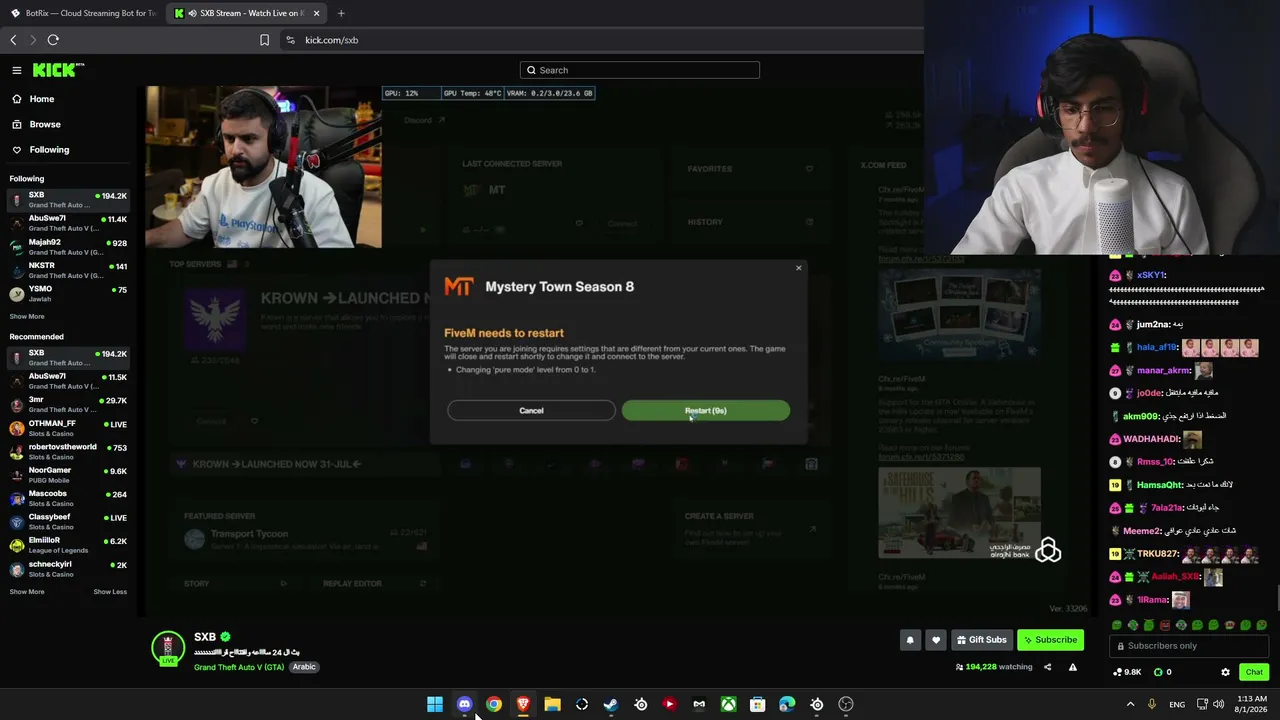1280x720 pixels.
Task: Open a new browser tab
Action: click(x=341, y=13)
